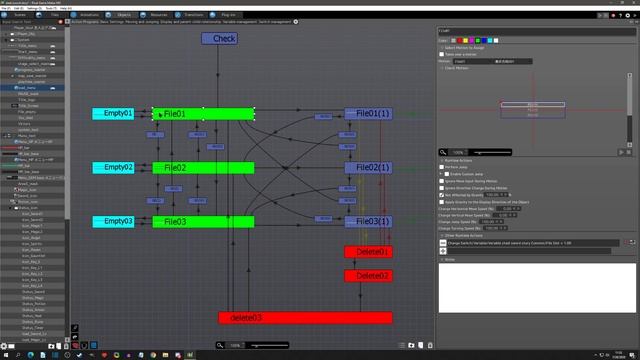The height and width of the screenshot is (360, 640).
Task: Pick the white action color swatch
Action: pyautogui.click(x=496, y=40)
